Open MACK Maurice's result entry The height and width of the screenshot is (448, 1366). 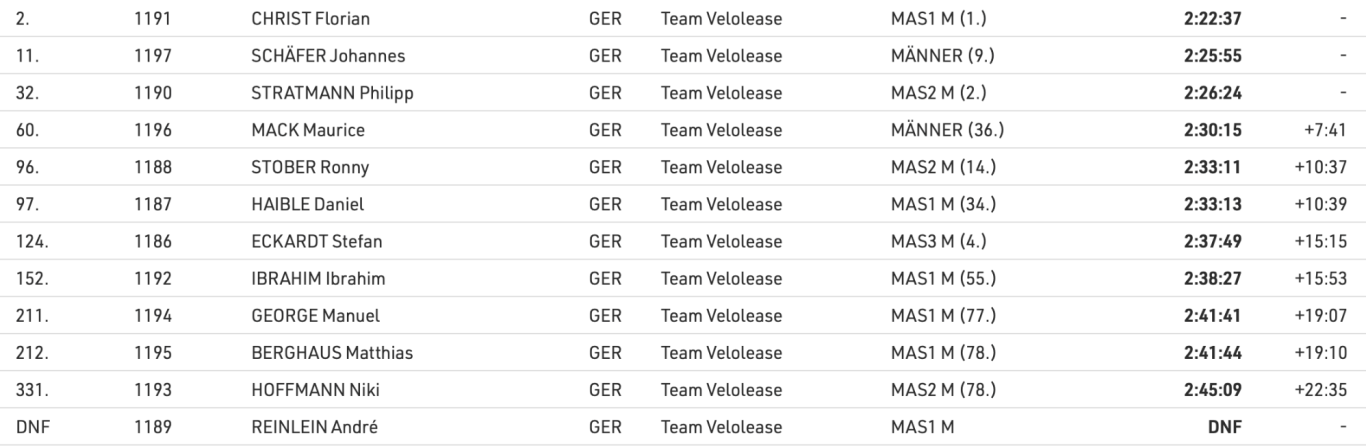[308, 130]
